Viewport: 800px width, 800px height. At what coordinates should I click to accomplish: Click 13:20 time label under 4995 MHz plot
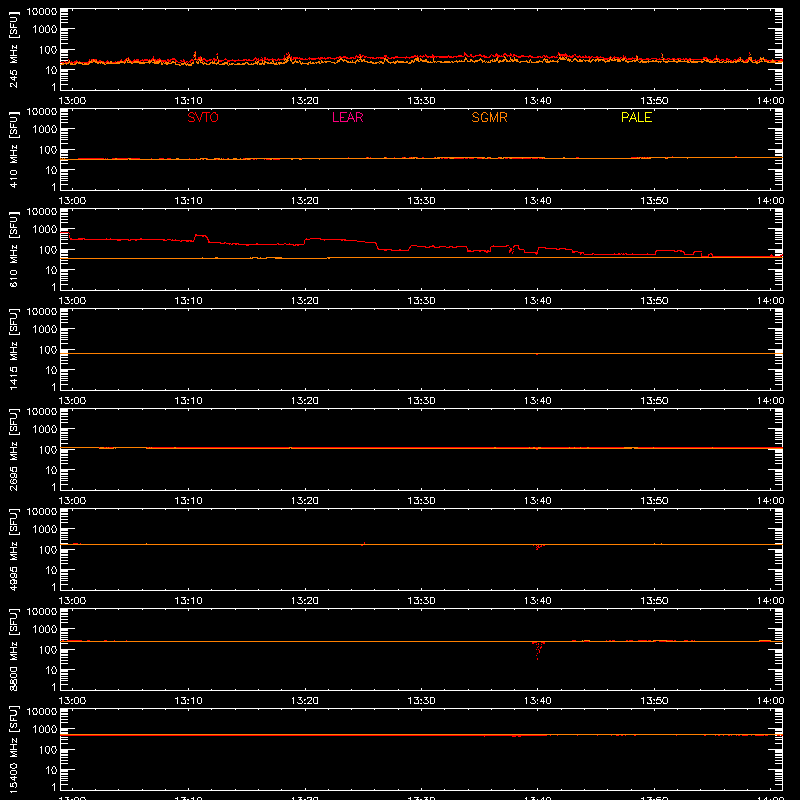(x=305, y=601)
